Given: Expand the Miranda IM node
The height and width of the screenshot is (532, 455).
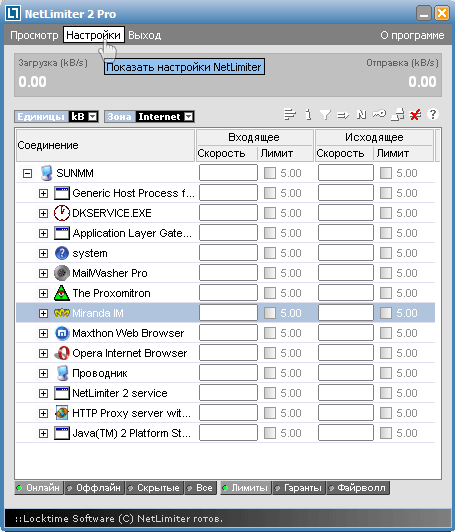Looking at the screenshot, I should [x=43, y=313].
